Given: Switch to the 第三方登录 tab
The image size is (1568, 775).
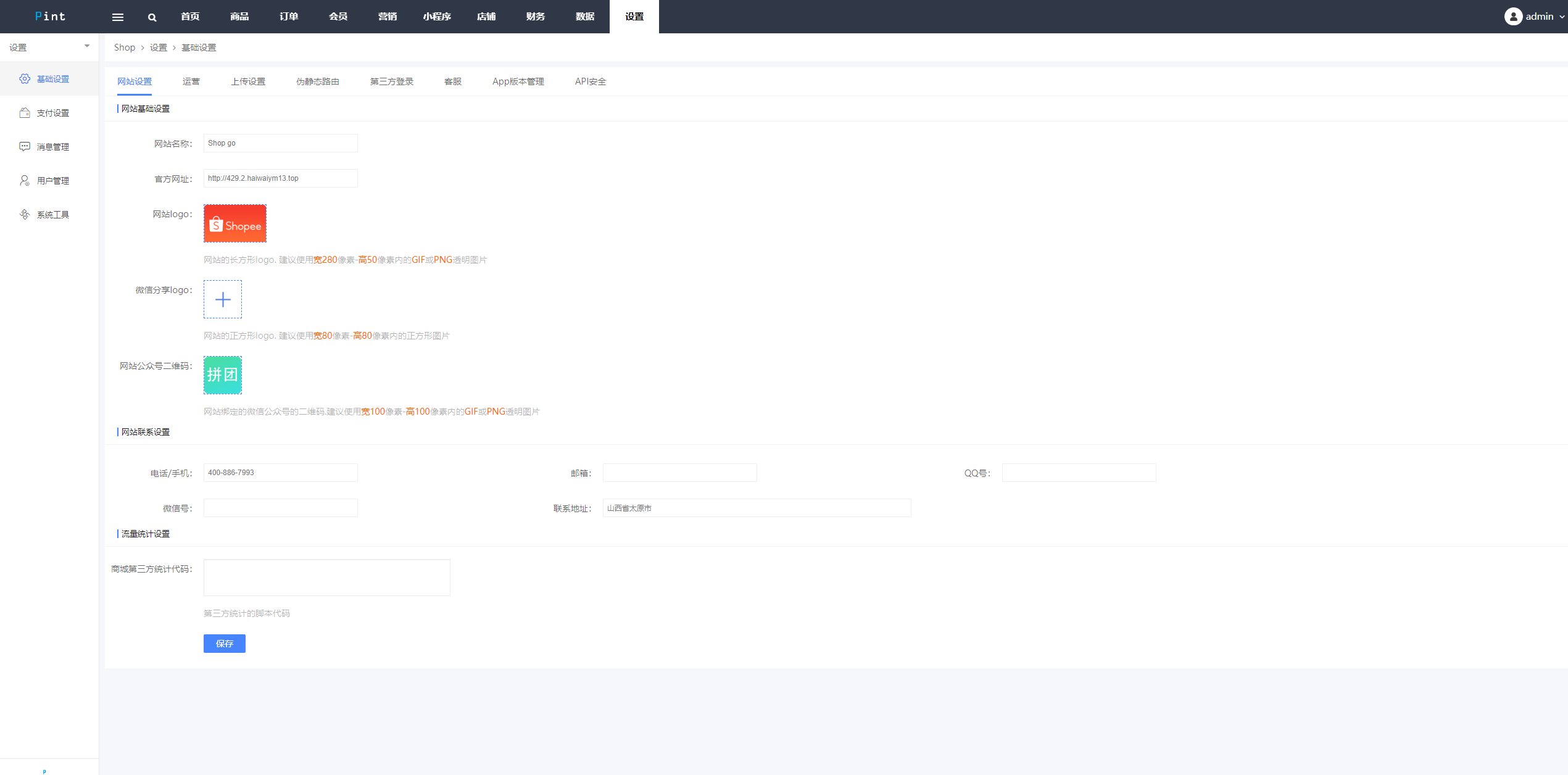Looking at the screenshot, I should point(390,81).
